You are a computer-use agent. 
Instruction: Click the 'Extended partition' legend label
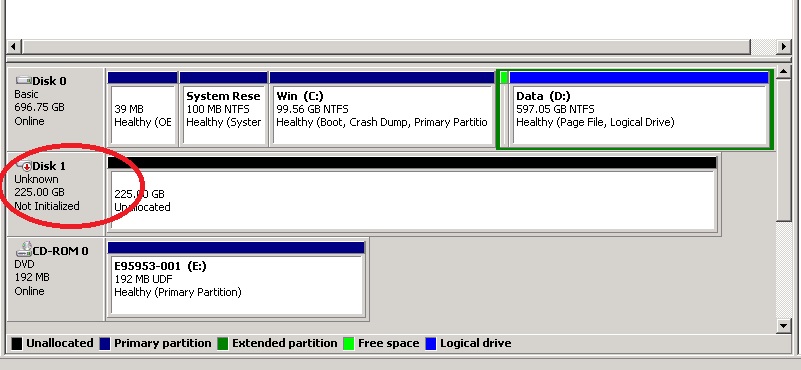pyautogui.click(x=285, y=343)
